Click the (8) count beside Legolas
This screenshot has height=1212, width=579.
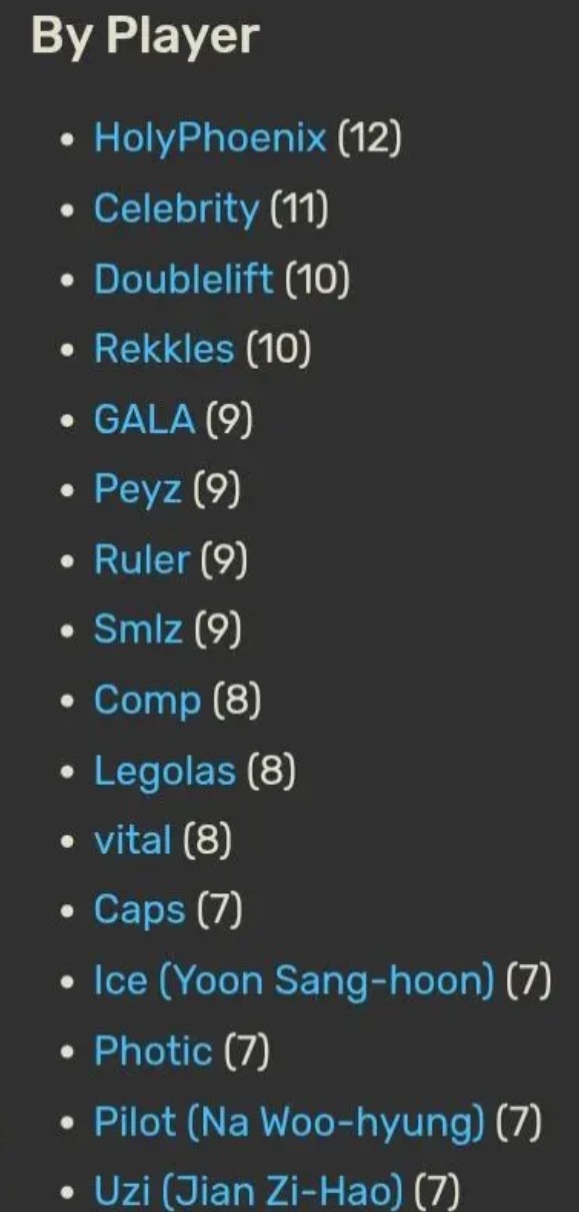click(271, 771)
